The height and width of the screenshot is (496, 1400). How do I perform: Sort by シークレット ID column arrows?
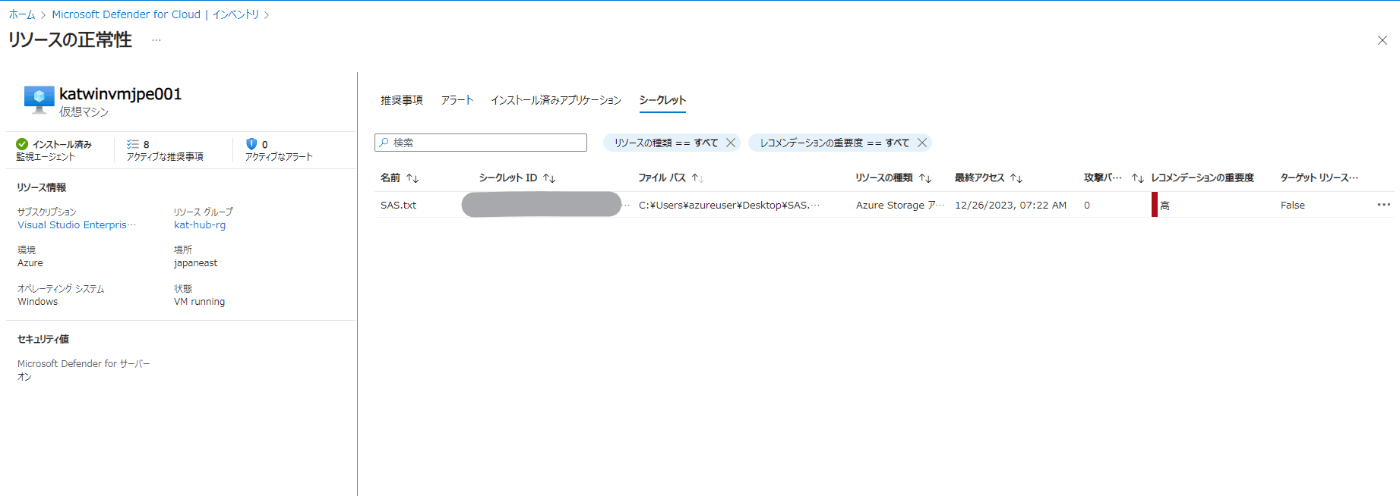(548, 178)
